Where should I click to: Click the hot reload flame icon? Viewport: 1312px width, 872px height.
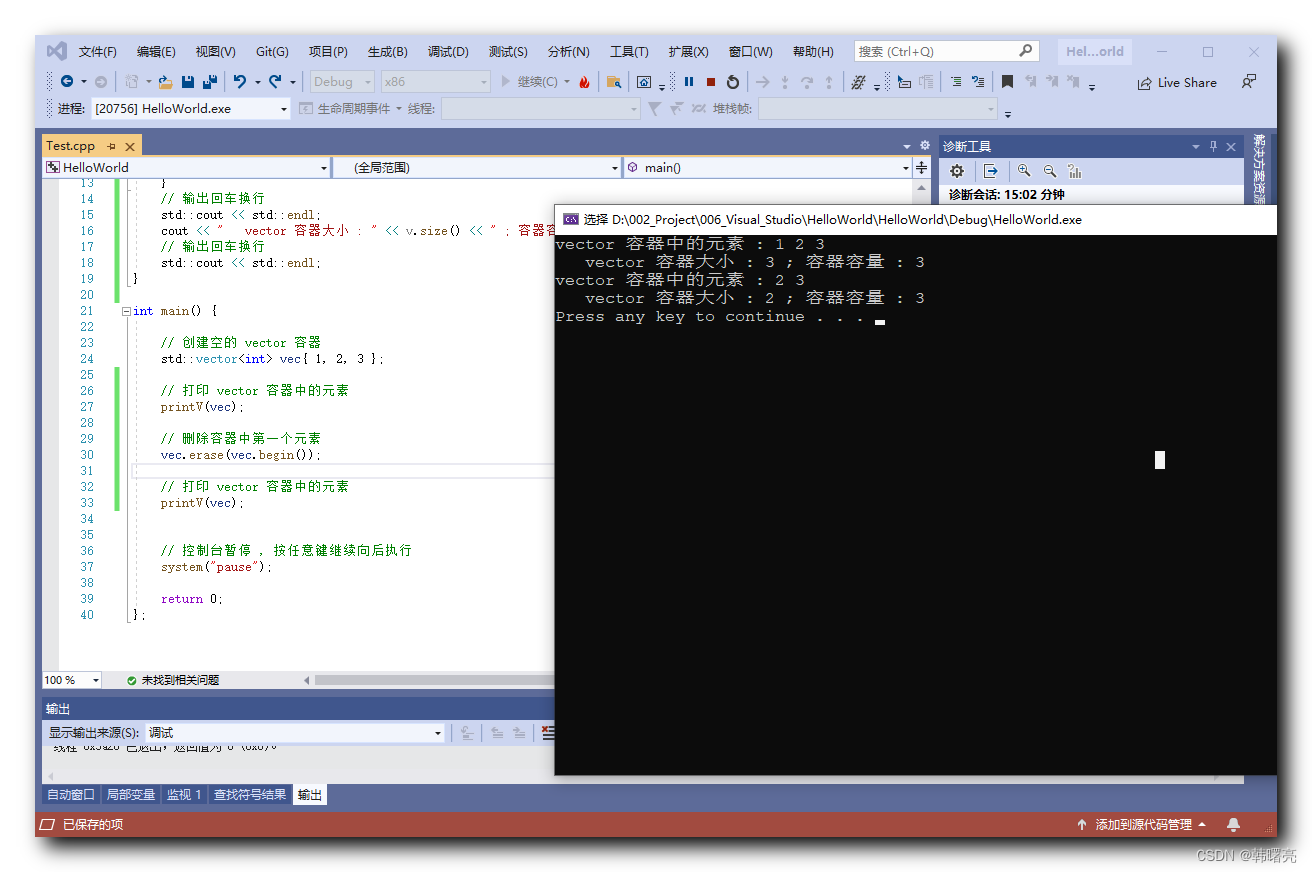(584, 82)
